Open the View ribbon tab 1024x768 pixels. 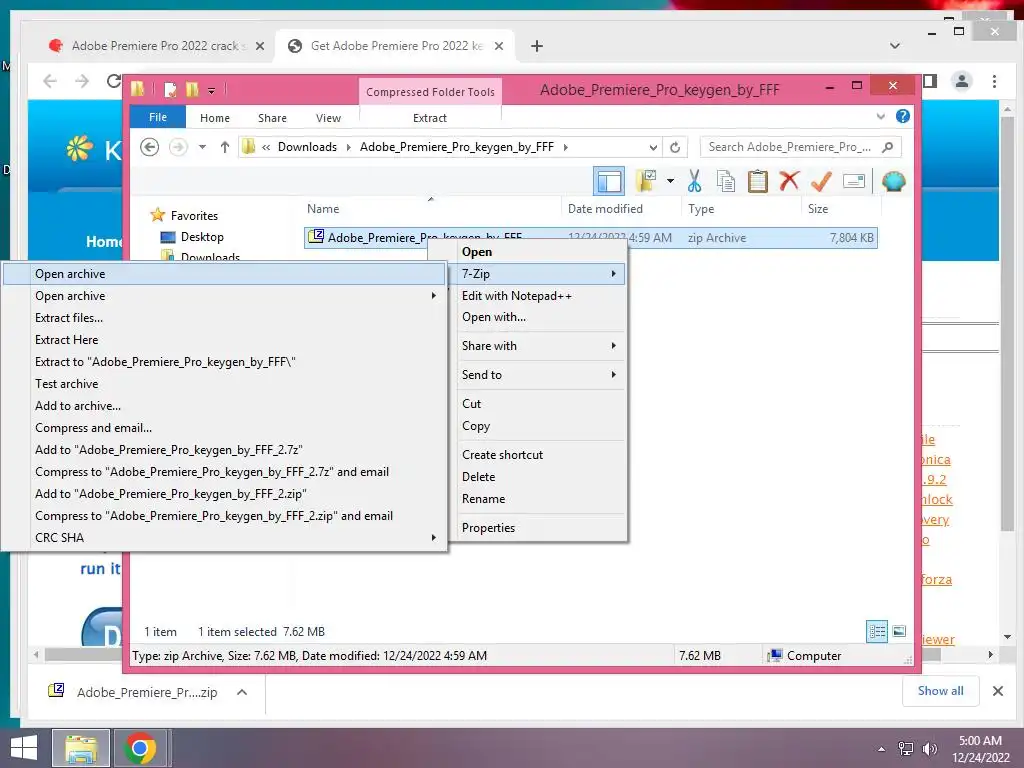pyautogui.click(x=328, y=118)
